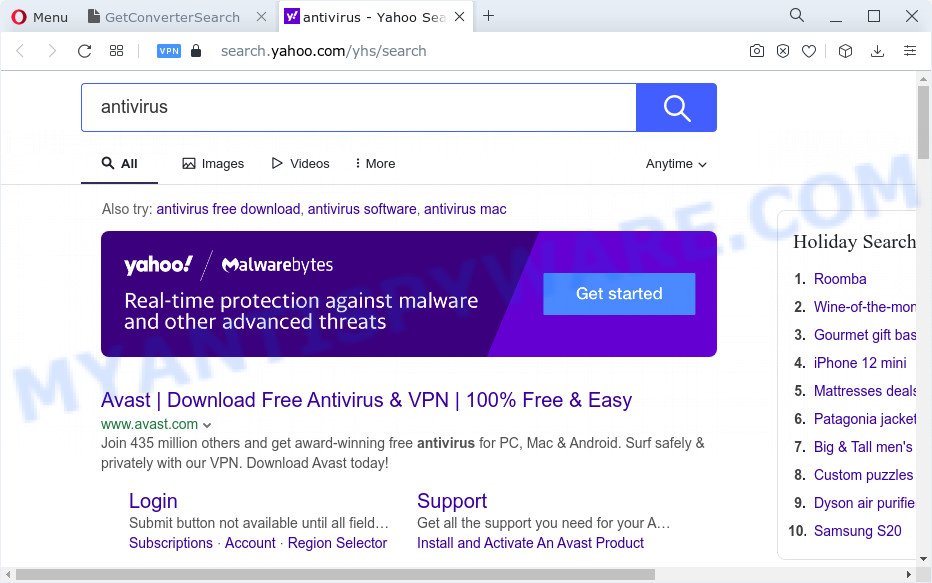Open the Region Selector link
The width and height of the screenshot is (932, 583).
(x=337, y=543)
